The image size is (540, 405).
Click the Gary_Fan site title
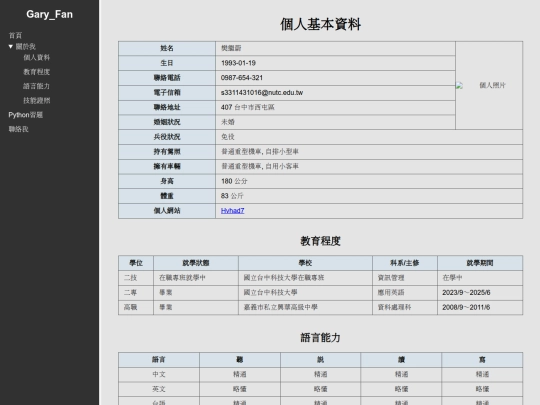[x=50, y=14]
